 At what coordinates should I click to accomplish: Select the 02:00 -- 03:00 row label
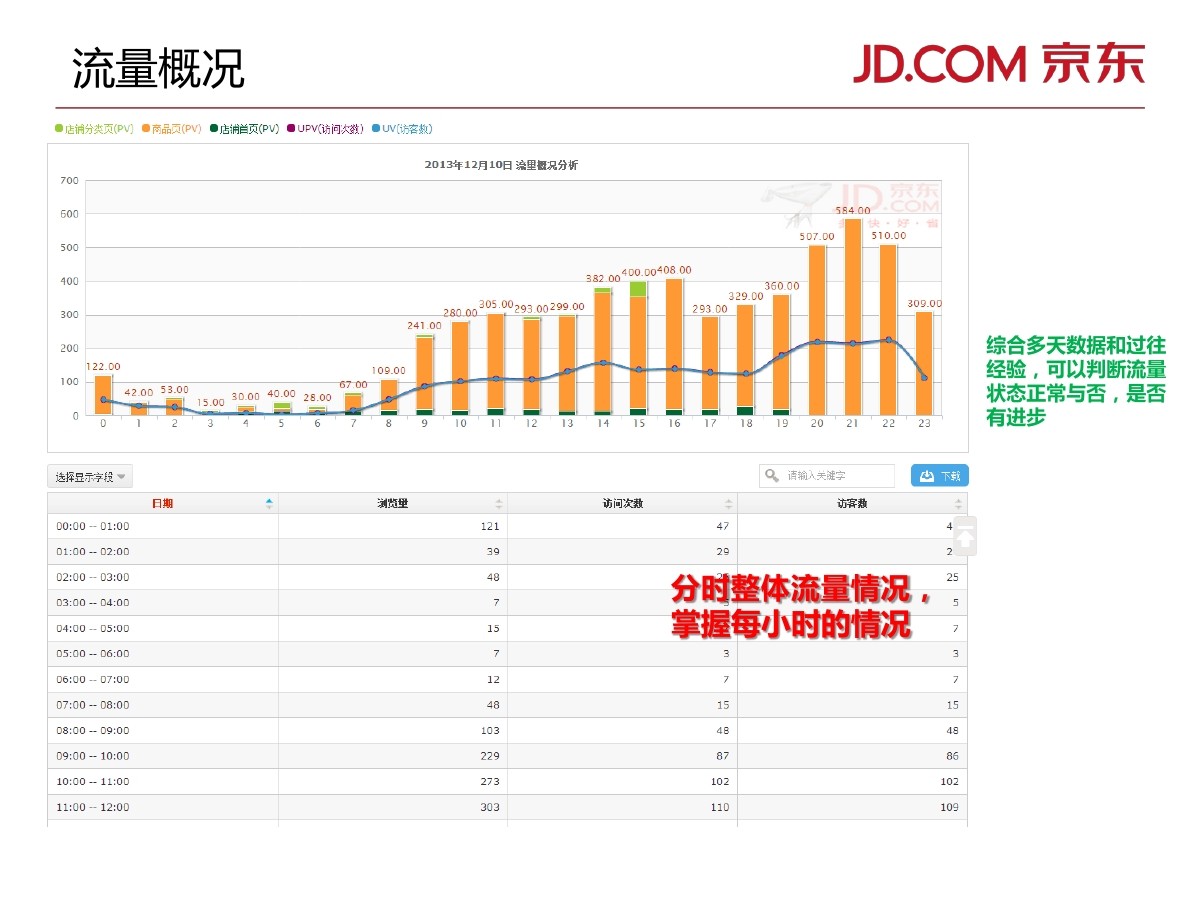point(92,577)
